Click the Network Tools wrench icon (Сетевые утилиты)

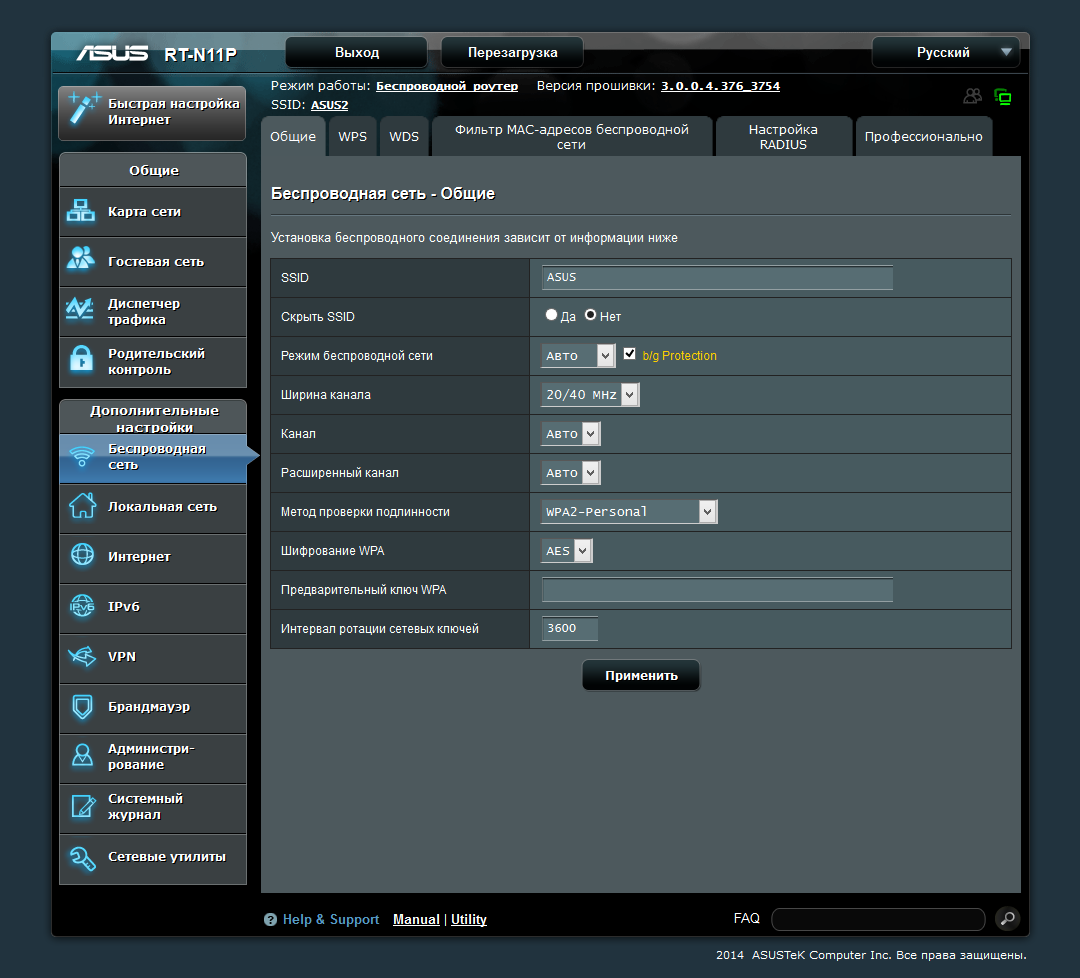click(83, 857)
